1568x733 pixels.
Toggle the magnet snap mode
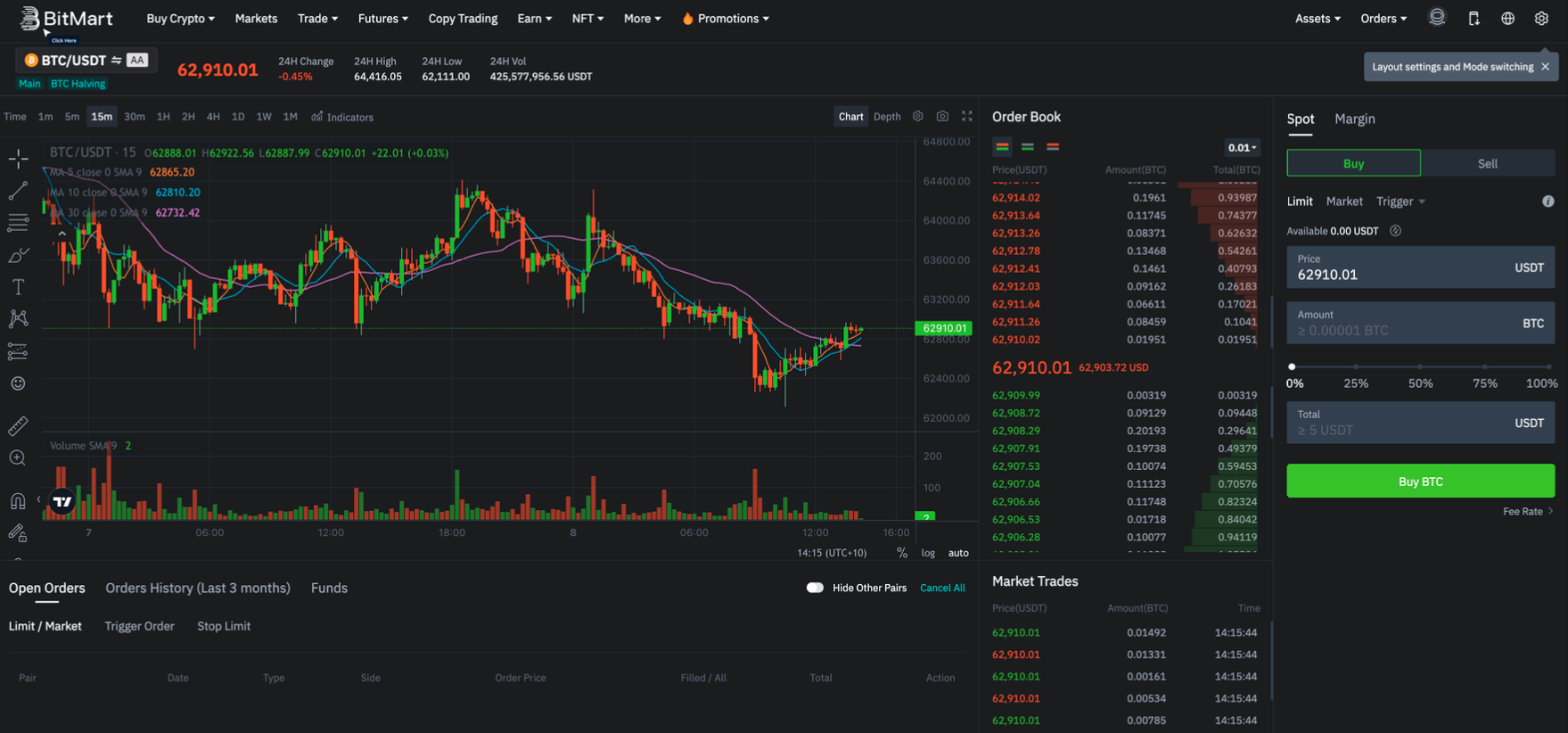tap(18, 501)
